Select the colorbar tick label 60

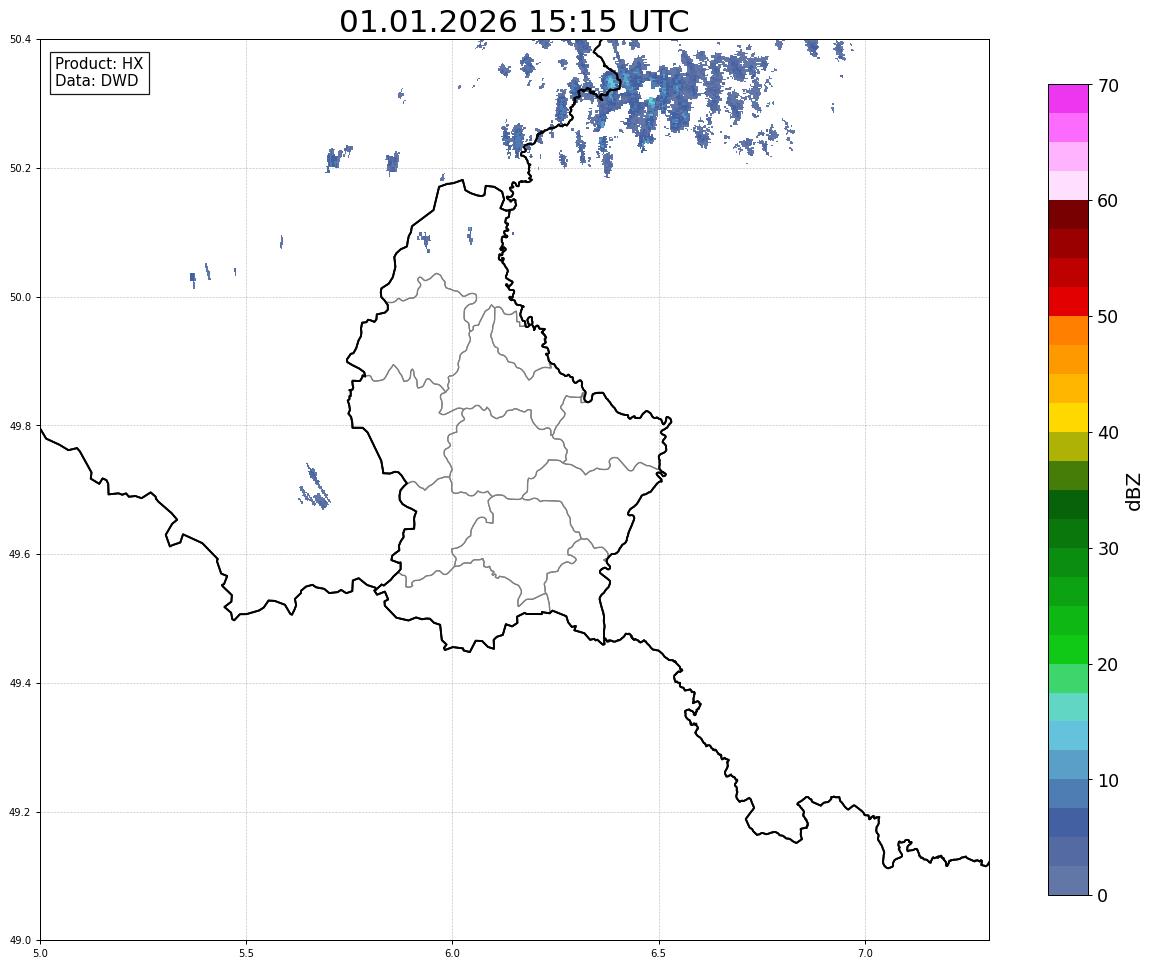point(1107,201)
